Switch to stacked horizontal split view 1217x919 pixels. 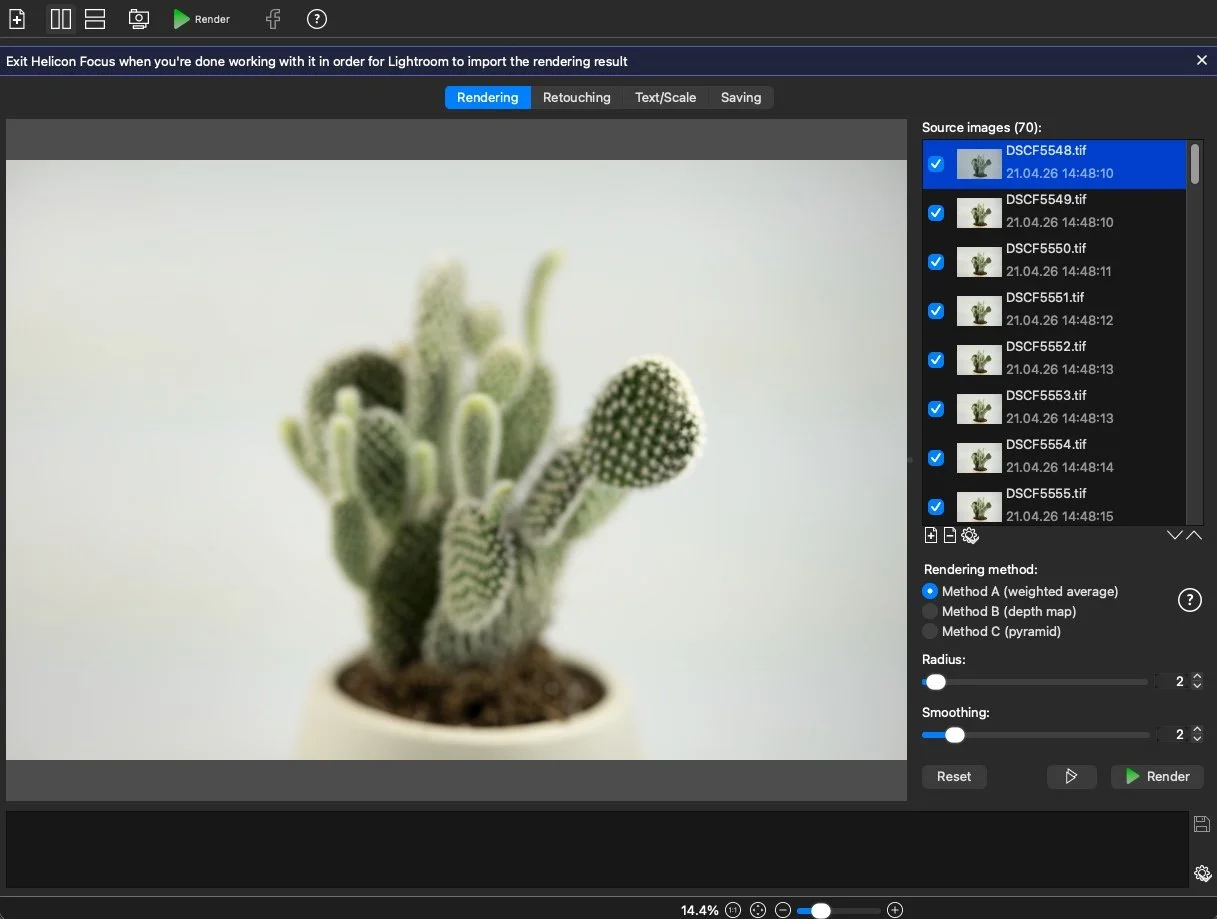tap(95, 19)
